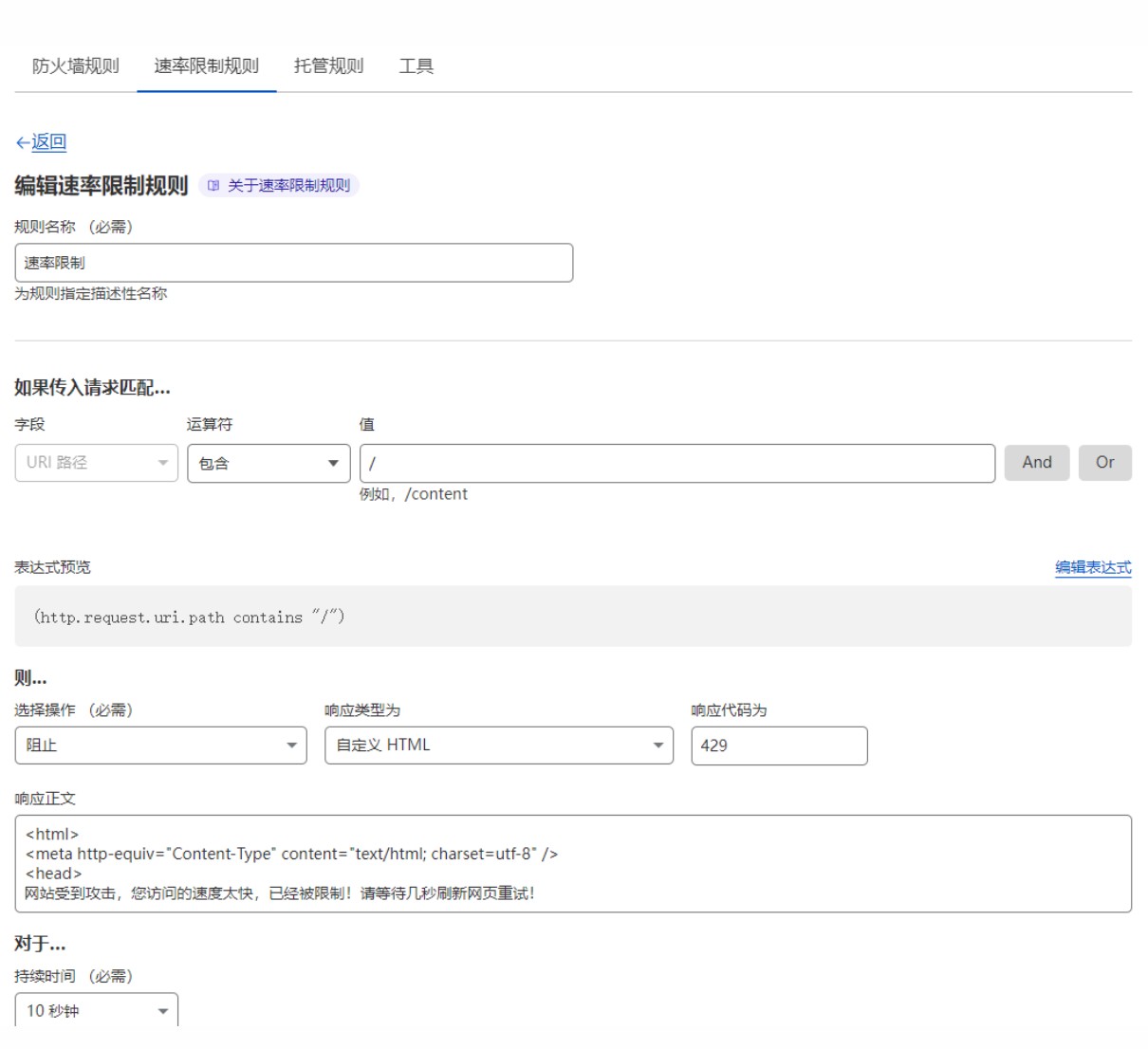
Task: Click the value input containing "/"
Action: (x=676, y=463)
